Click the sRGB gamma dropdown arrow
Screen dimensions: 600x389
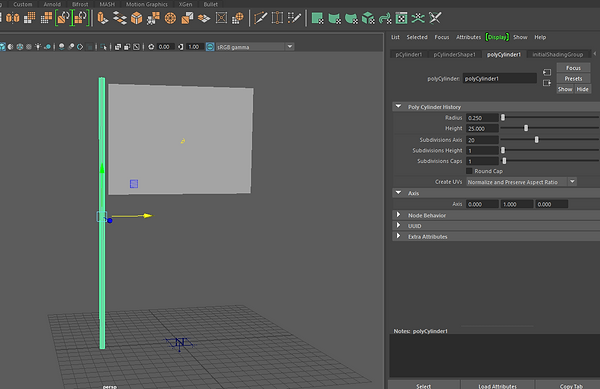tap(290, 47)
